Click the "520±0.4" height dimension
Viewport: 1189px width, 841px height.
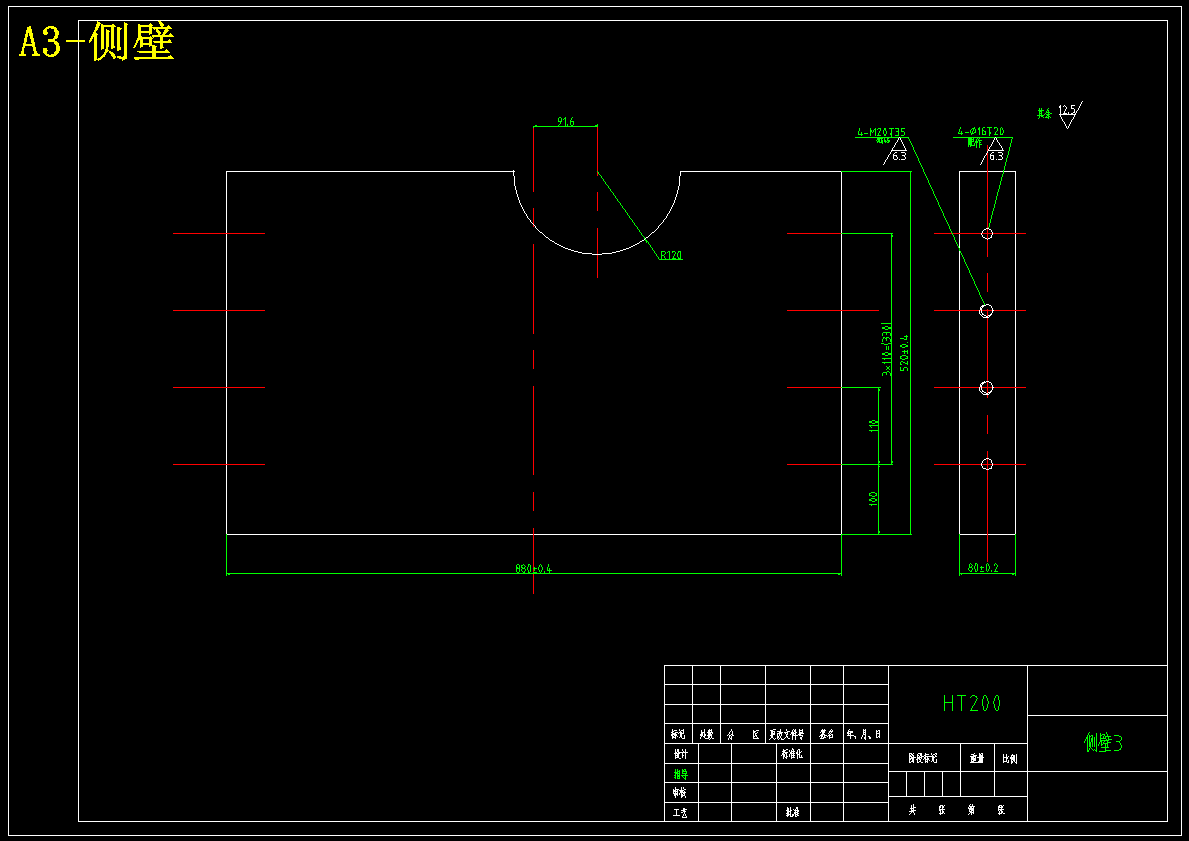point(904,353)
